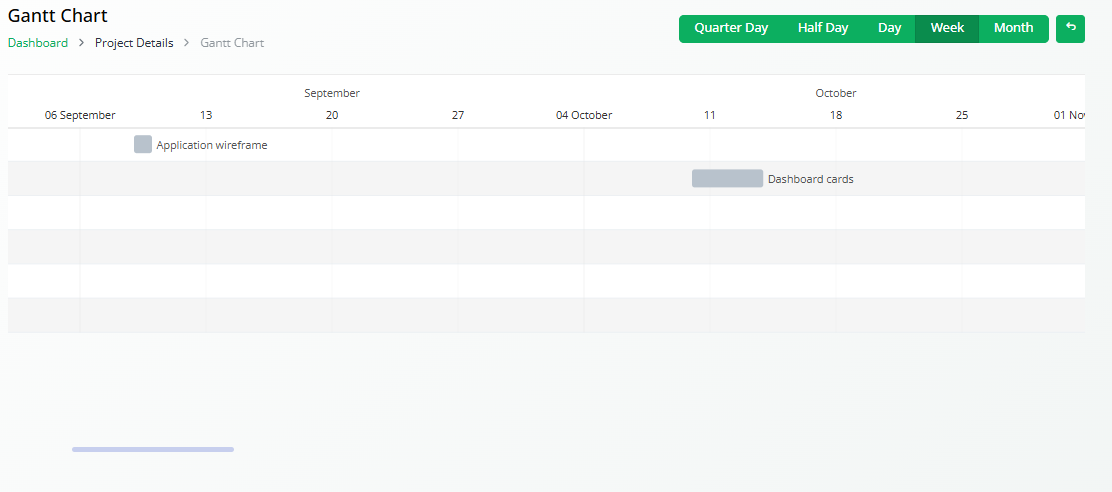Switch view to Half Day
Screen dimensions: 1112x492
tap(823, 28)
